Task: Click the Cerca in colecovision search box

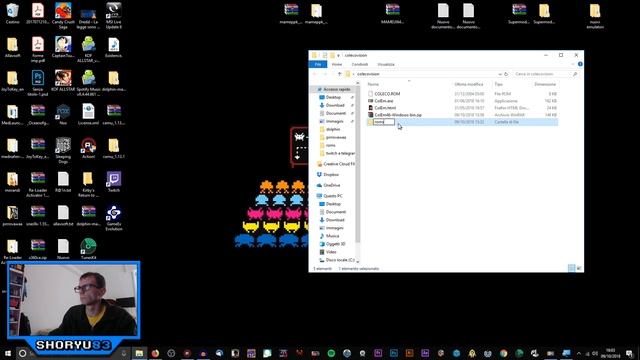Action: pos(545,74)
